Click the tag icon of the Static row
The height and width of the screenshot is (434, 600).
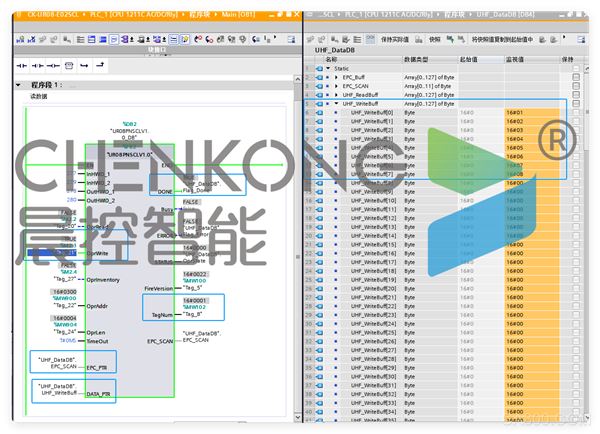[319, 69]
